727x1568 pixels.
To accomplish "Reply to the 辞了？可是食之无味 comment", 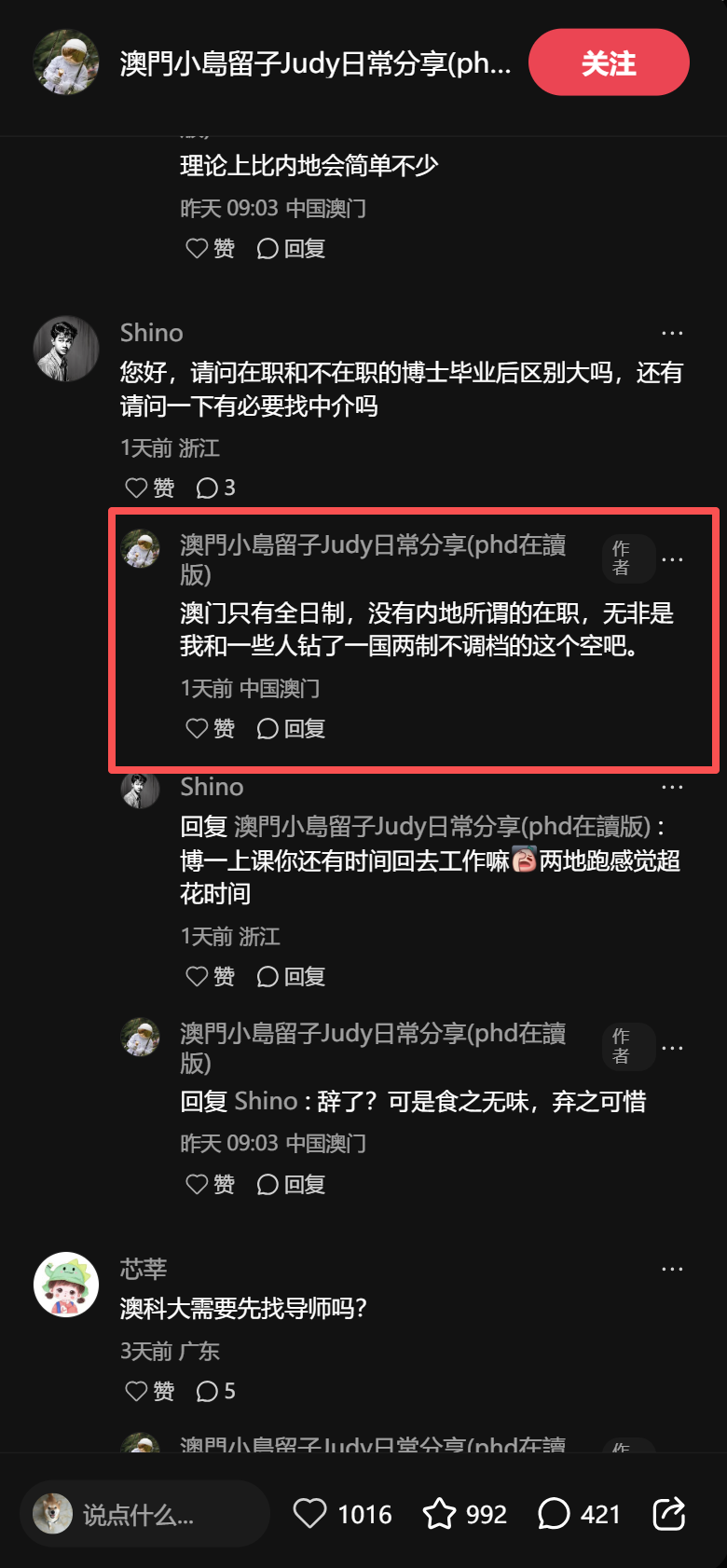I will tap(290, 1184).
